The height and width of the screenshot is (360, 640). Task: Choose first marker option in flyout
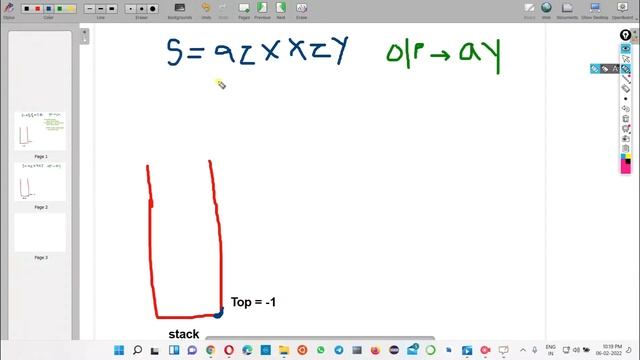coord(594,69)
